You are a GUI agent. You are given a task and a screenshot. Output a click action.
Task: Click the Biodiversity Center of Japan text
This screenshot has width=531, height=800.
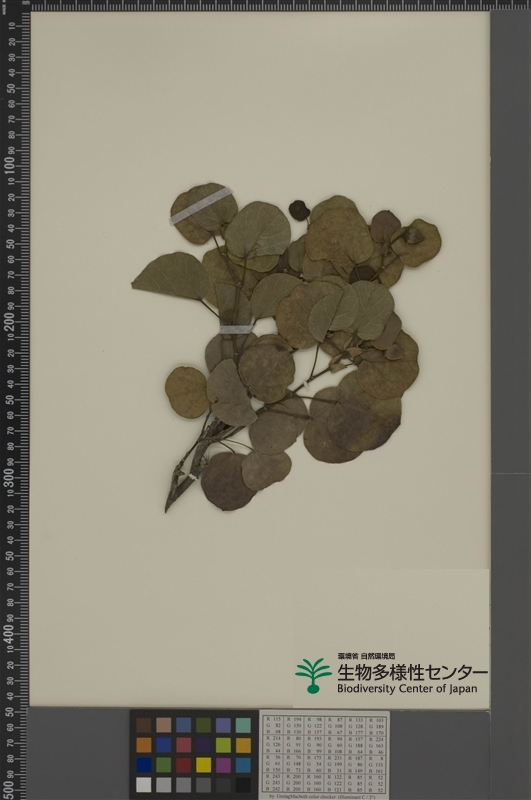407,688
